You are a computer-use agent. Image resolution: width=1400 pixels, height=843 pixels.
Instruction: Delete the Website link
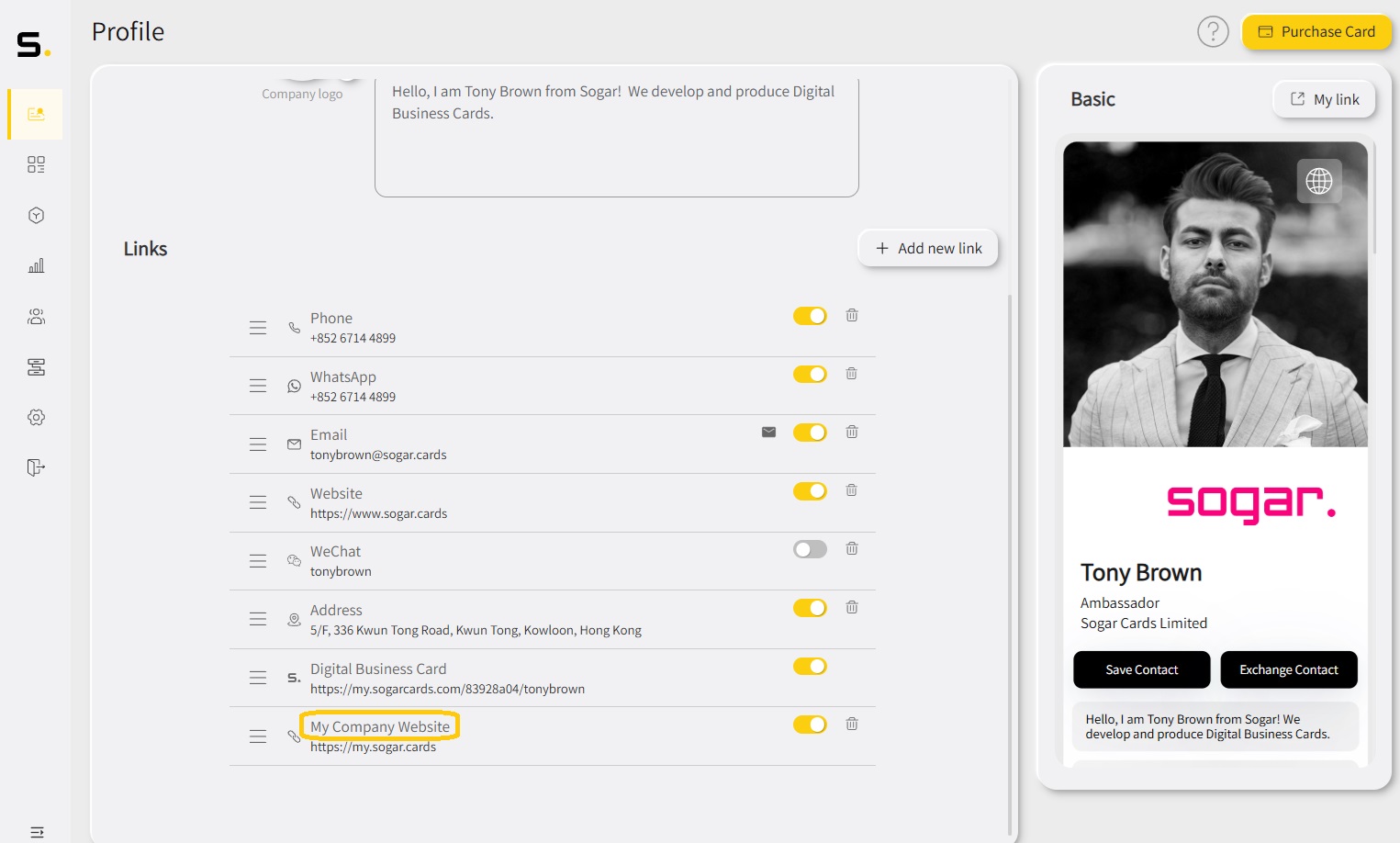(x=852, y=490)
